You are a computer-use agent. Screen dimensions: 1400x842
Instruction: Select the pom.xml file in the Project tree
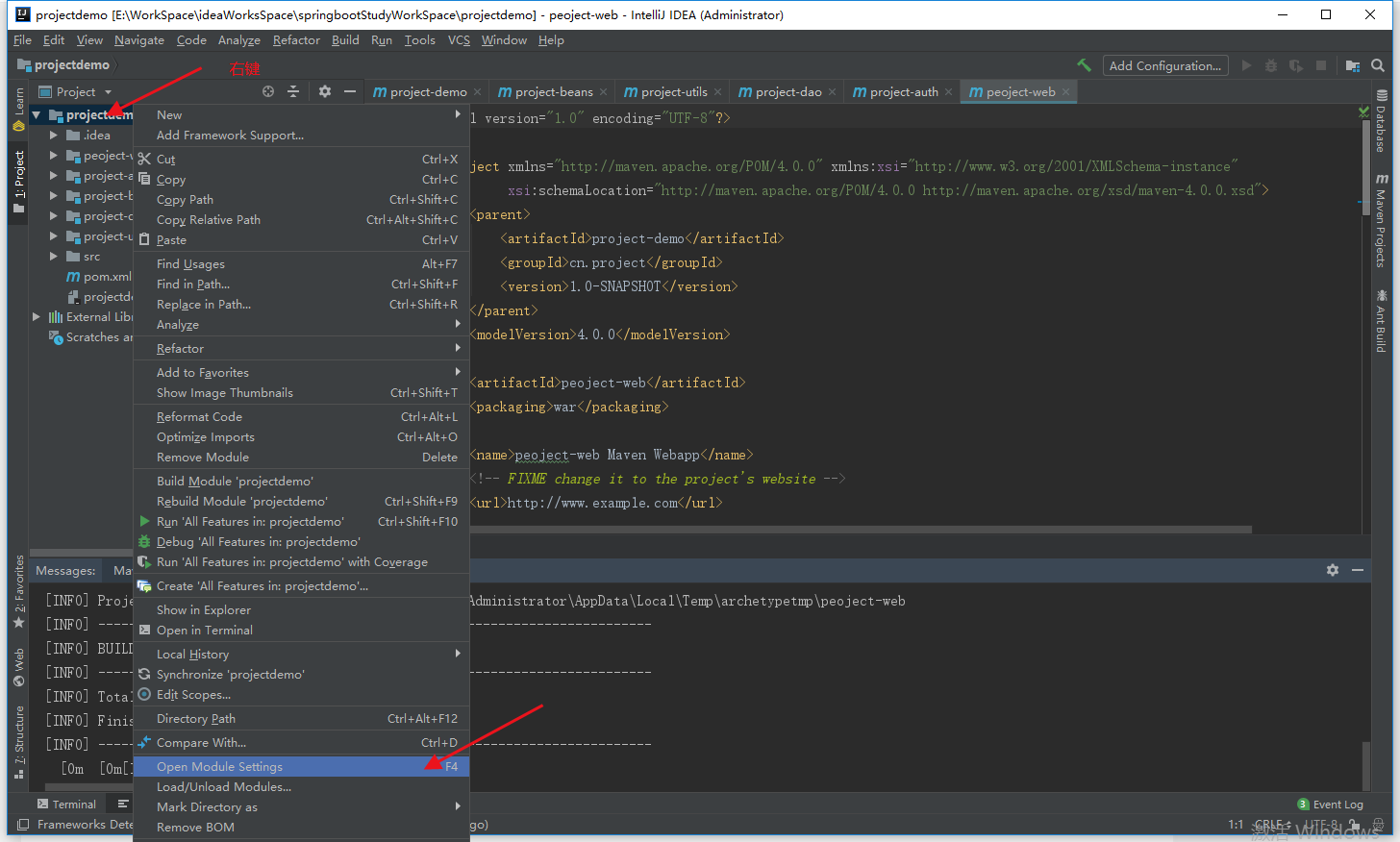(x=99, y=277)
